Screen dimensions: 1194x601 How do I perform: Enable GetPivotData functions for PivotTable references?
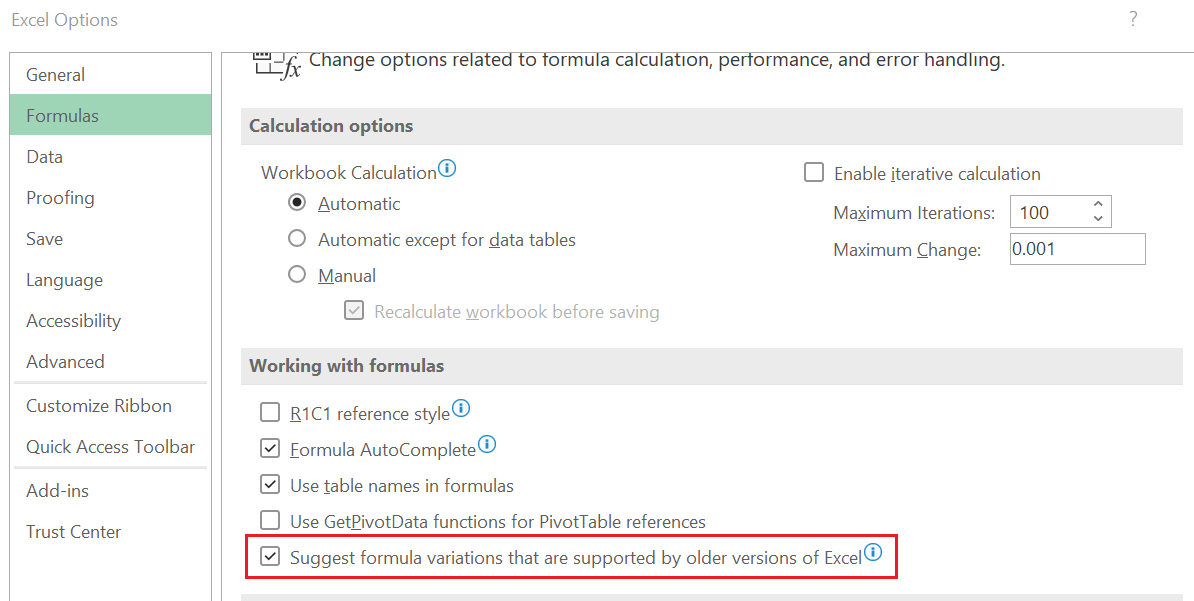(270, 520)
